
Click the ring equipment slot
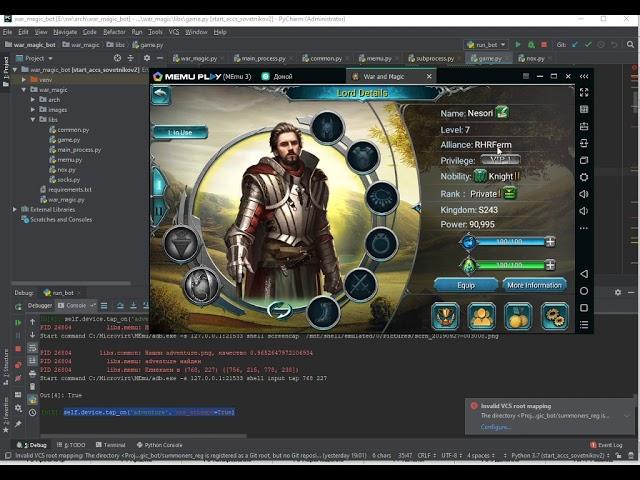380,243
